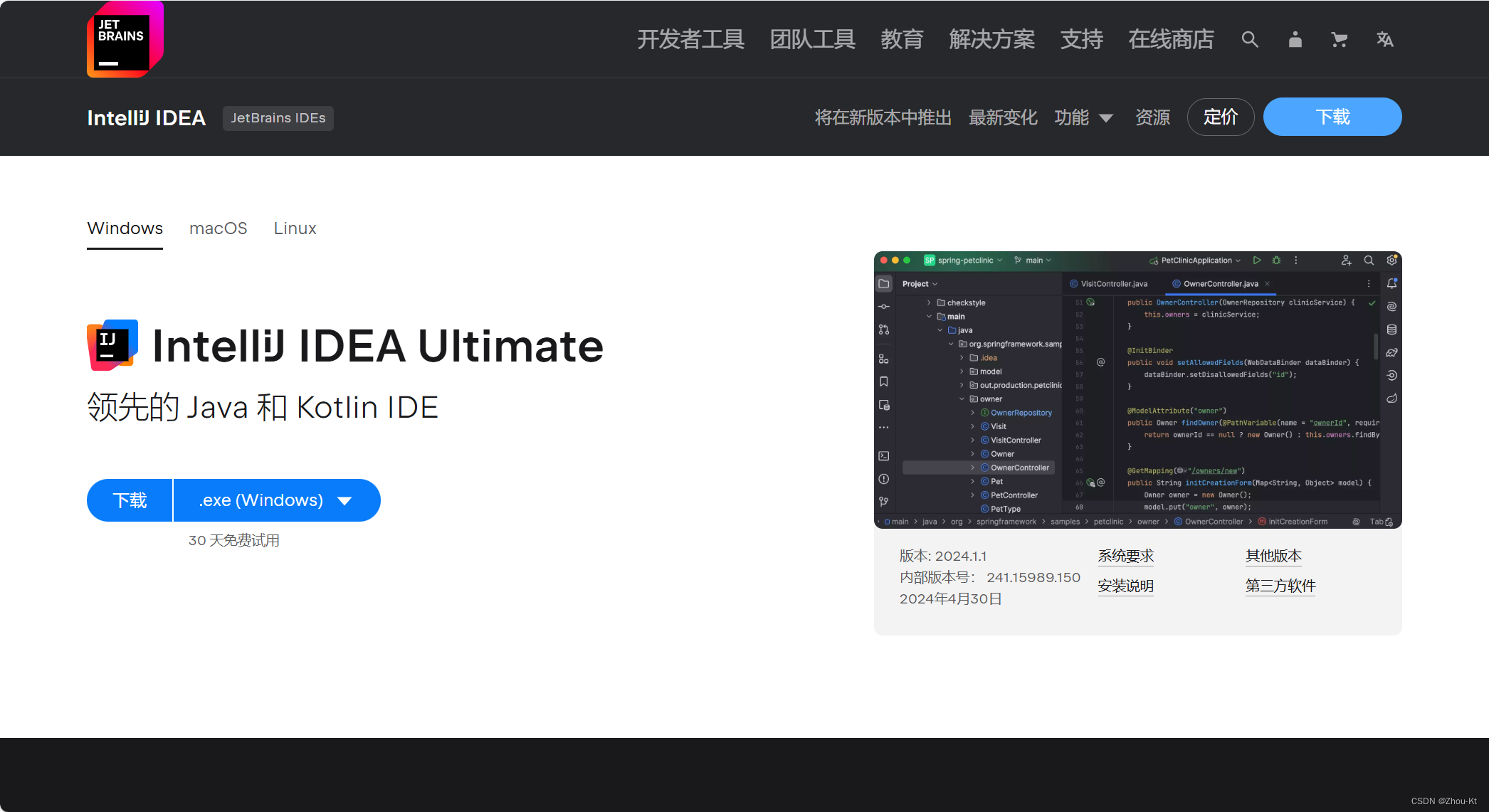Click the IDE preview screenshot image
Viewport: 1489px width, 812px height.
pos(1137,390)
